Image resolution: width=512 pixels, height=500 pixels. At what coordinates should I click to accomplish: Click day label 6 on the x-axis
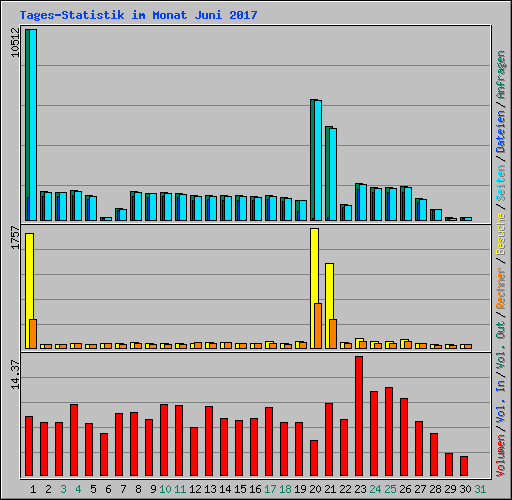108,489
